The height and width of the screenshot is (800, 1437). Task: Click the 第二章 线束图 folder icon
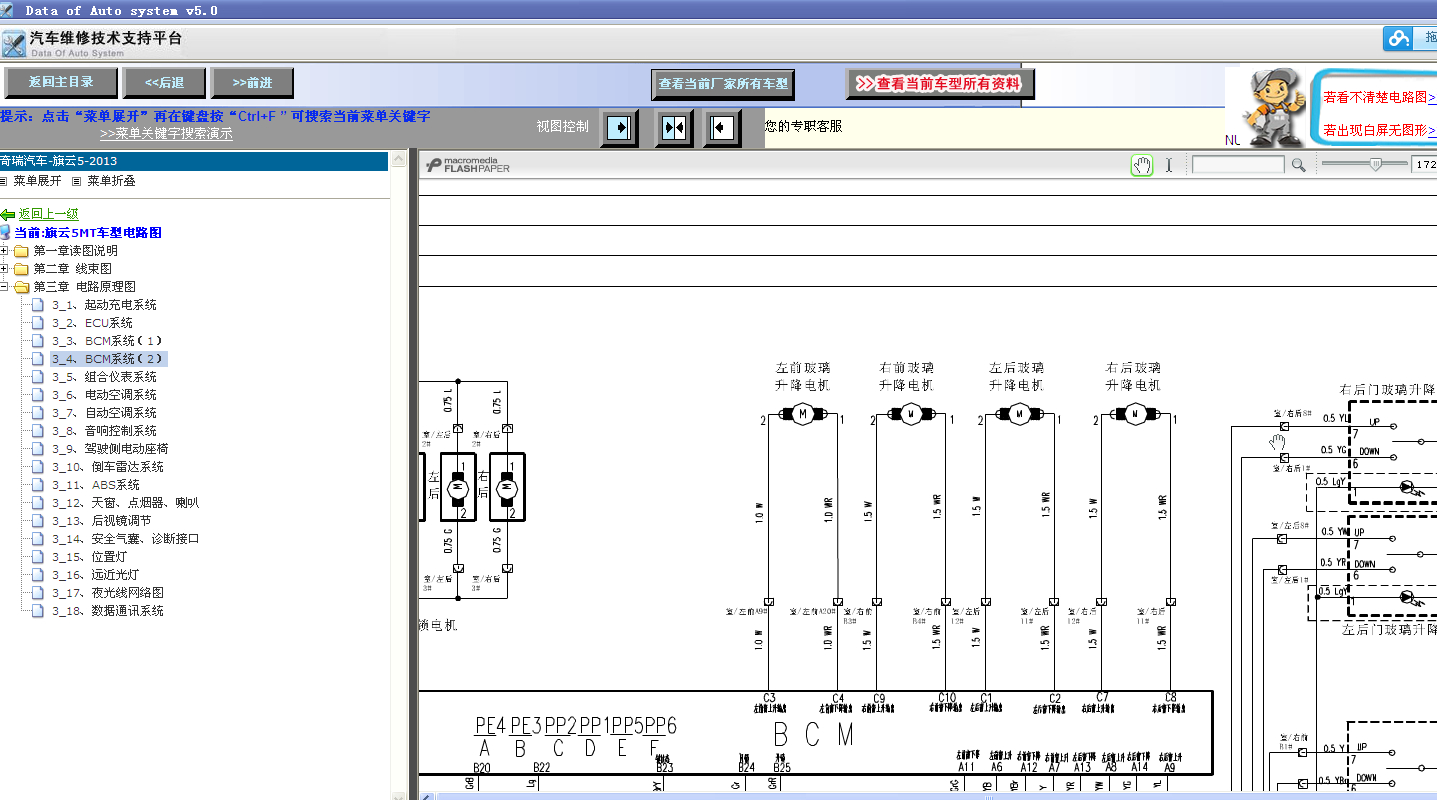point(21,269)
